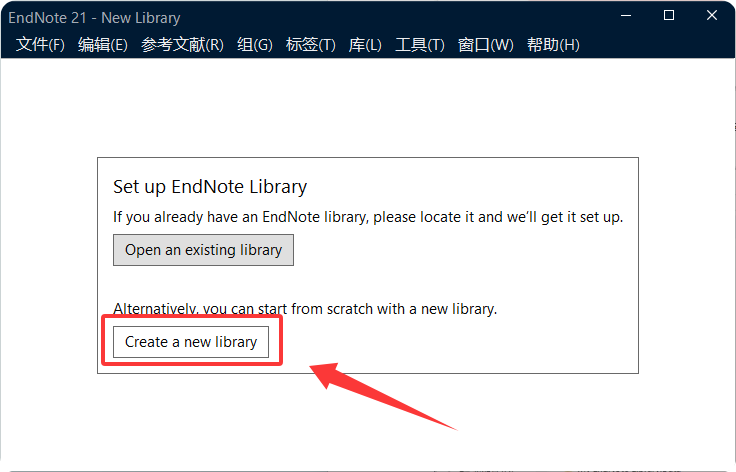
Task: Open the 组(G) menu
Action: [255, 45]
